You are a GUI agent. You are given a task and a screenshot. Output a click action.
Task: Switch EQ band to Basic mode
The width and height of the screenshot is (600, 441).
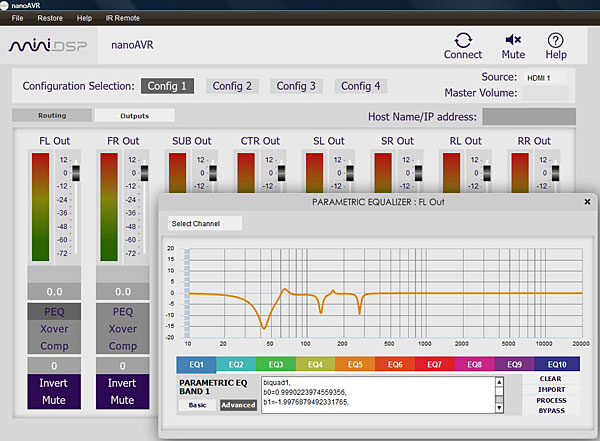(x=197, y=405)
